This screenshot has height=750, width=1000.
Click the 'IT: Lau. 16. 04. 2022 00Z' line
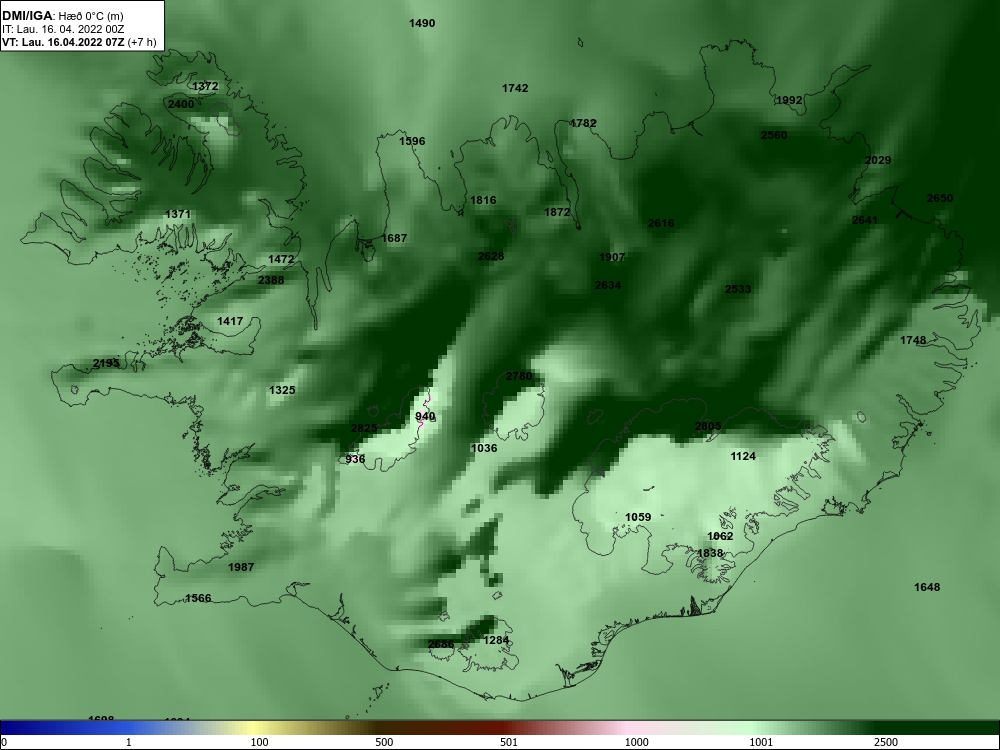click(x=62, y=29)
